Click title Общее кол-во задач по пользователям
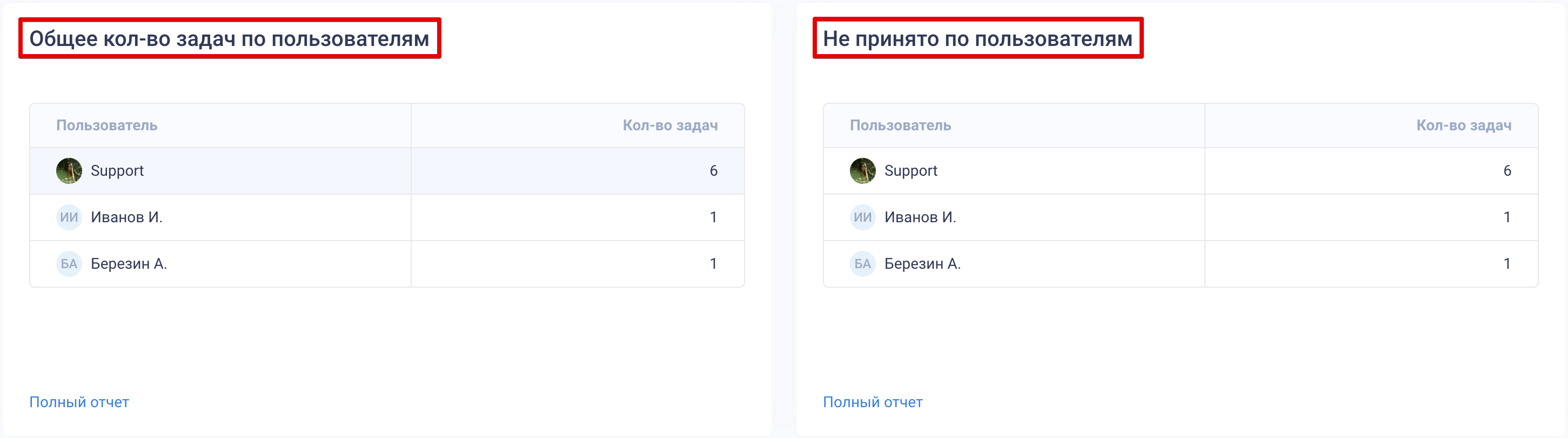 coord(230,38)
